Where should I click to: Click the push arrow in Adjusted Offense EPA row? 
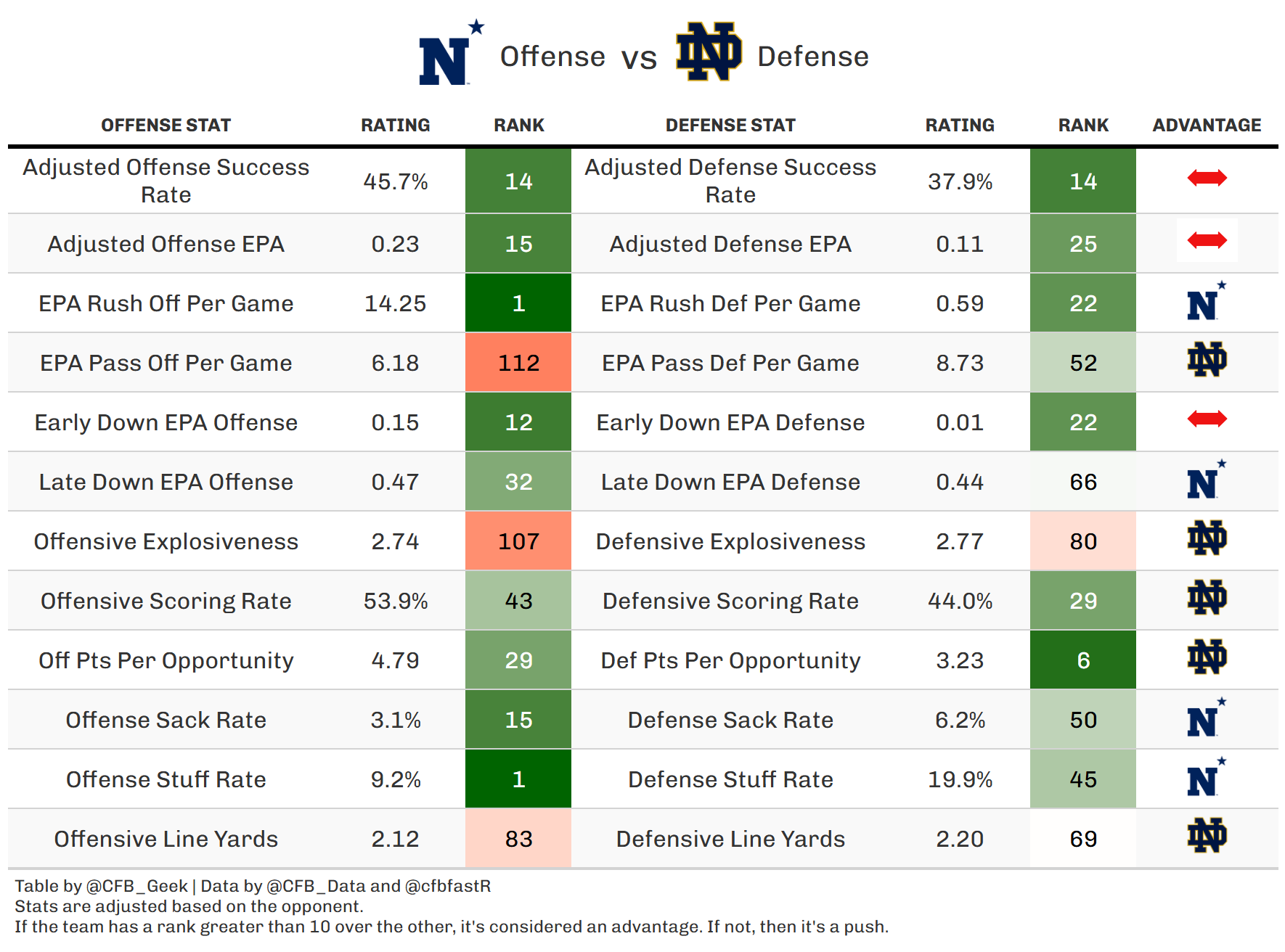[x=1207, y=240]
